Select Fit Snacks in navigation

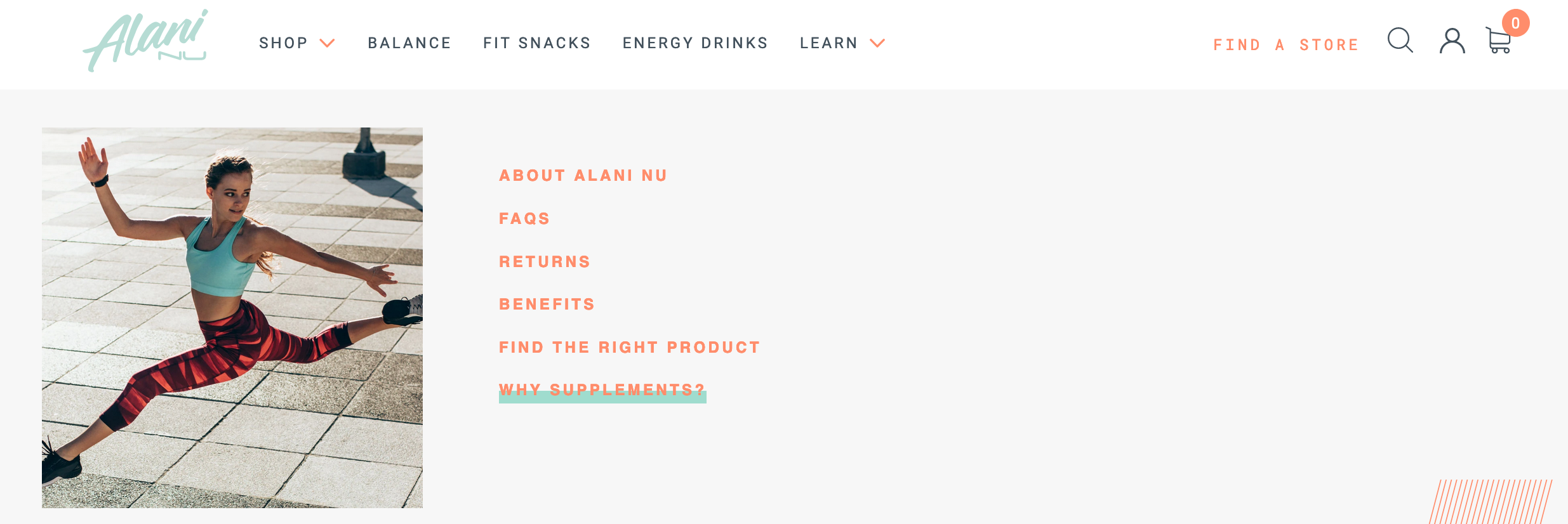tap(537, 43)
